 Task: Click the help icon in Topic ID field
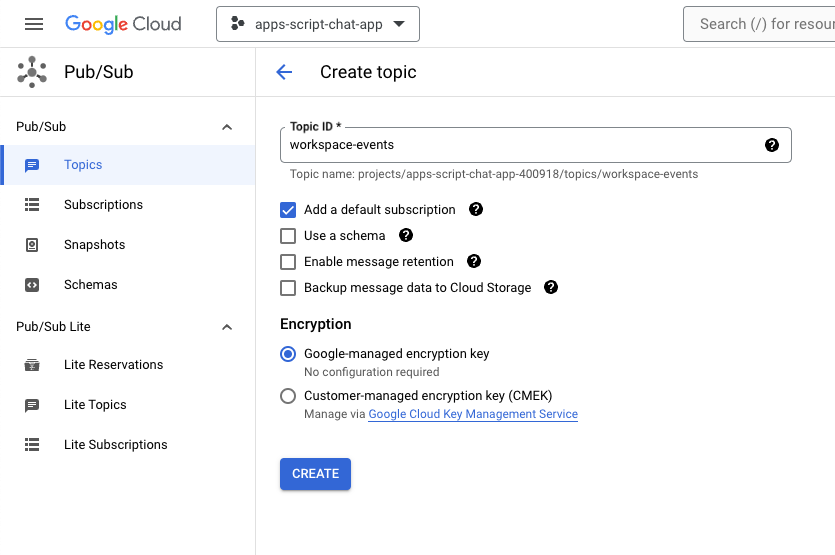point(772,145)
